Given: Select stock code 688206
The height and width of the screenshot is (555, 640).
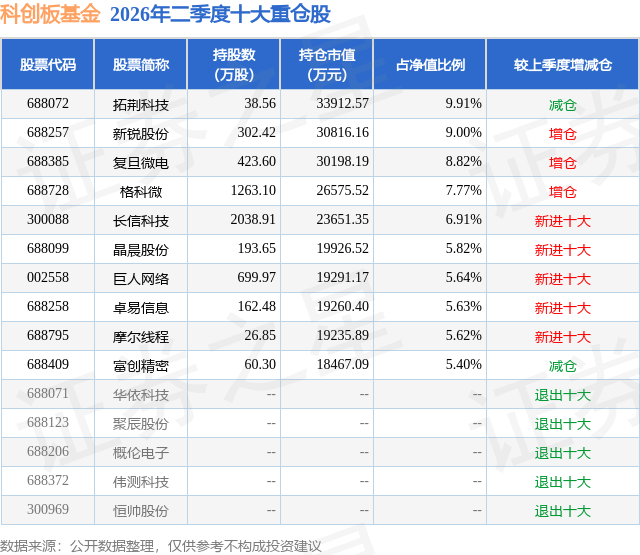Looking at the screenshot, I should (48, 451).
